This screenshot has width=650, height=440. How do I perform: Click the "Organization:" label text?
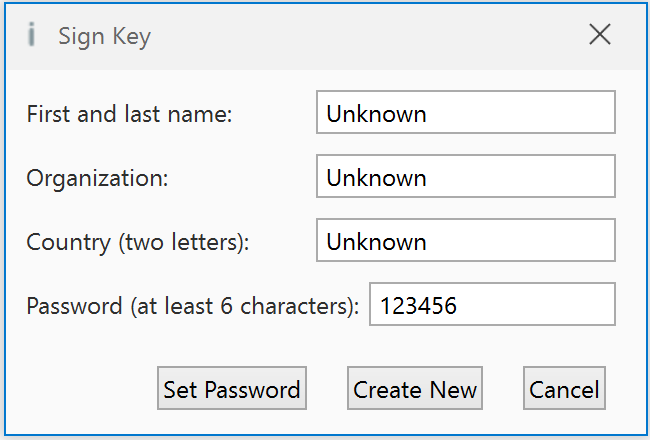[x=98, y=178]
